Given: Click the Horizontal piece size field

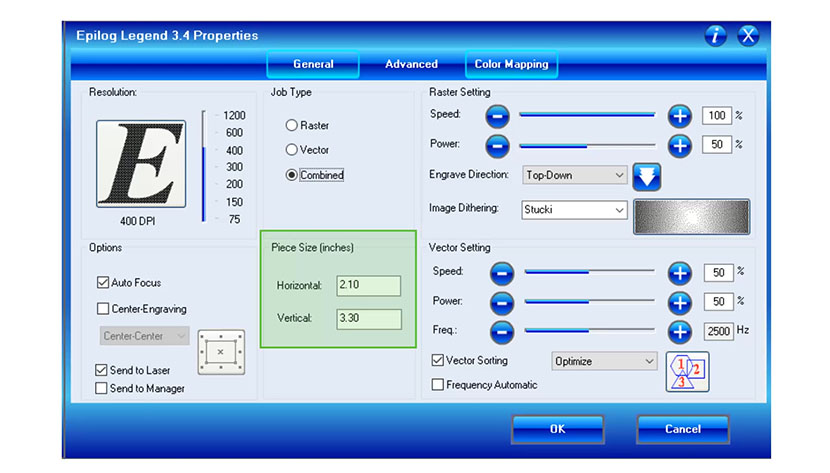Looking at the screenshot, I should [x=368, y=286].
